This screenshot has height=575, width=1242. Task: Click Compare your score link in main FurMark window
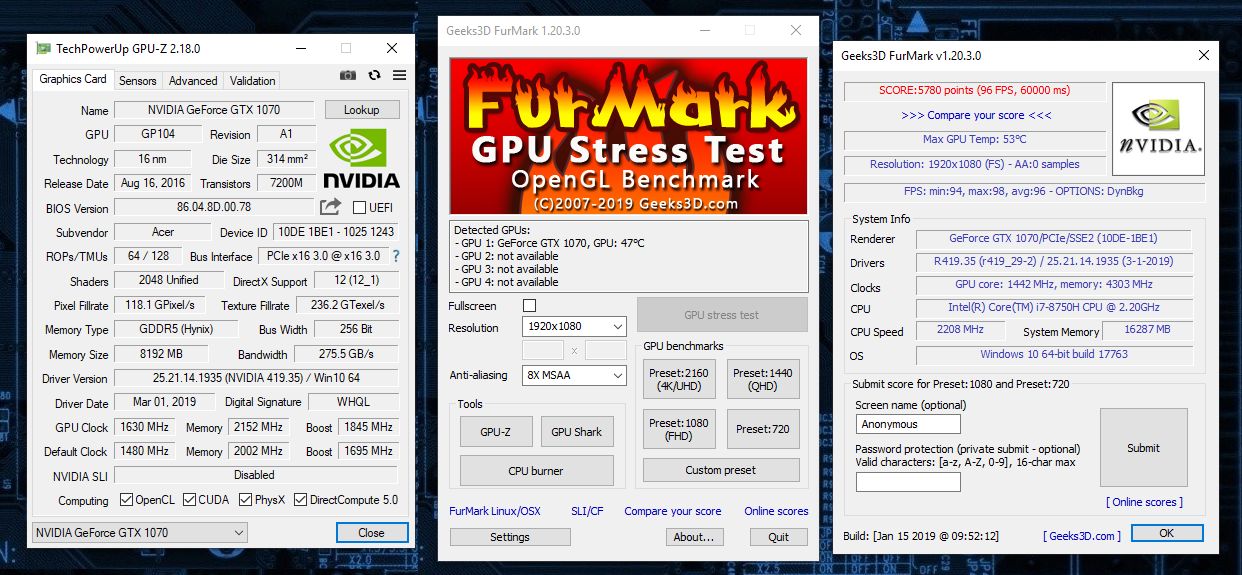click(673, 511)
